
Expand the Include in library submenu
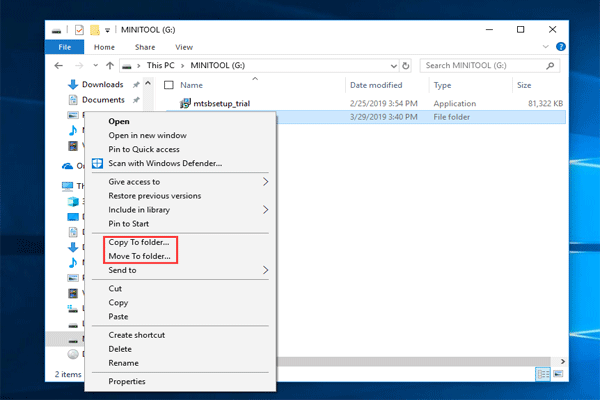pyautogui.click(x=180, y=210)
